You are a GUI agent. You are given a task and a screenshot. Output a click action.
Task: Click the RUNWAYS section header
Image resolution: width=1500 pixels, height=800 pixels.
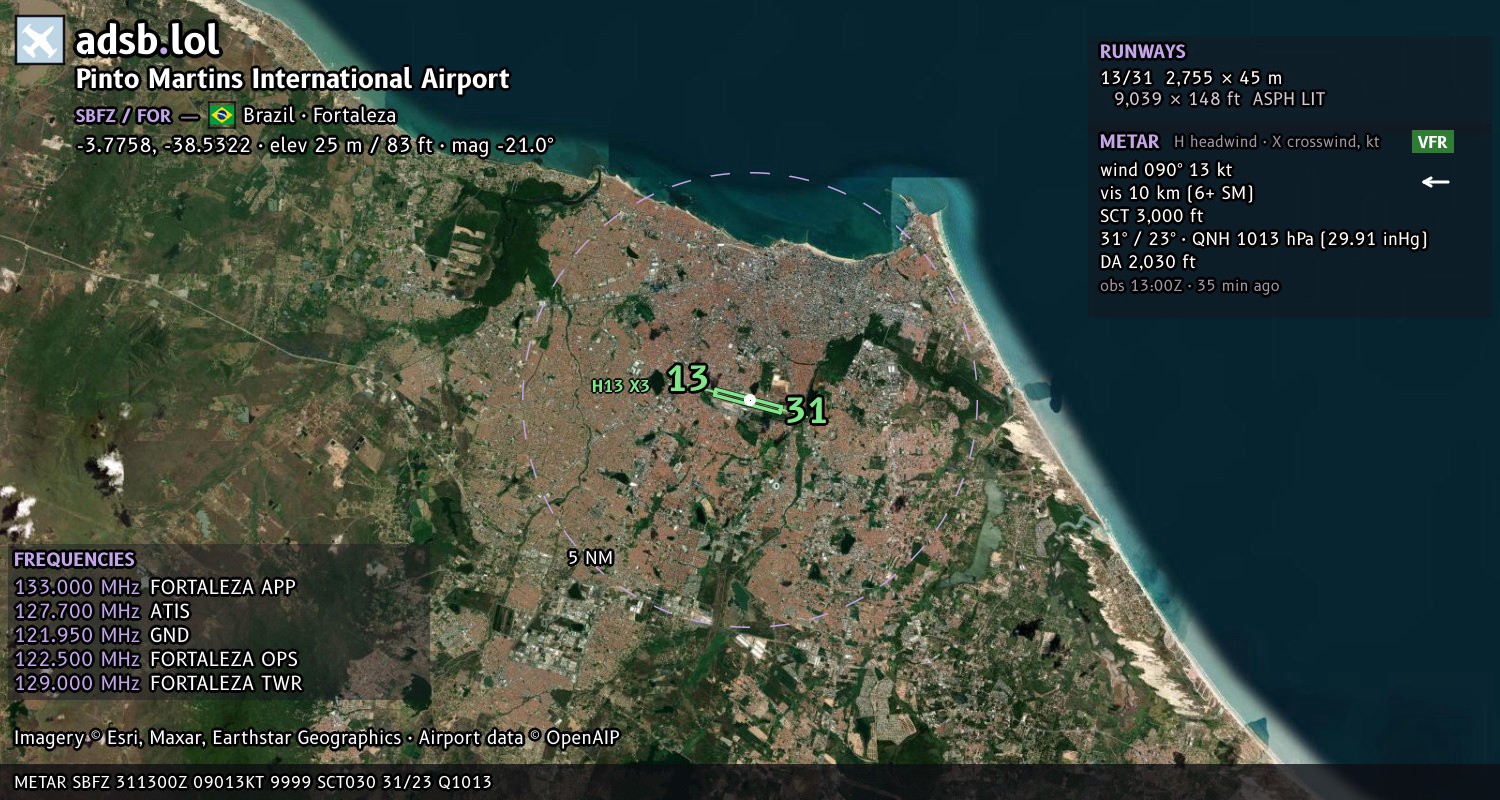[1143, 52]
